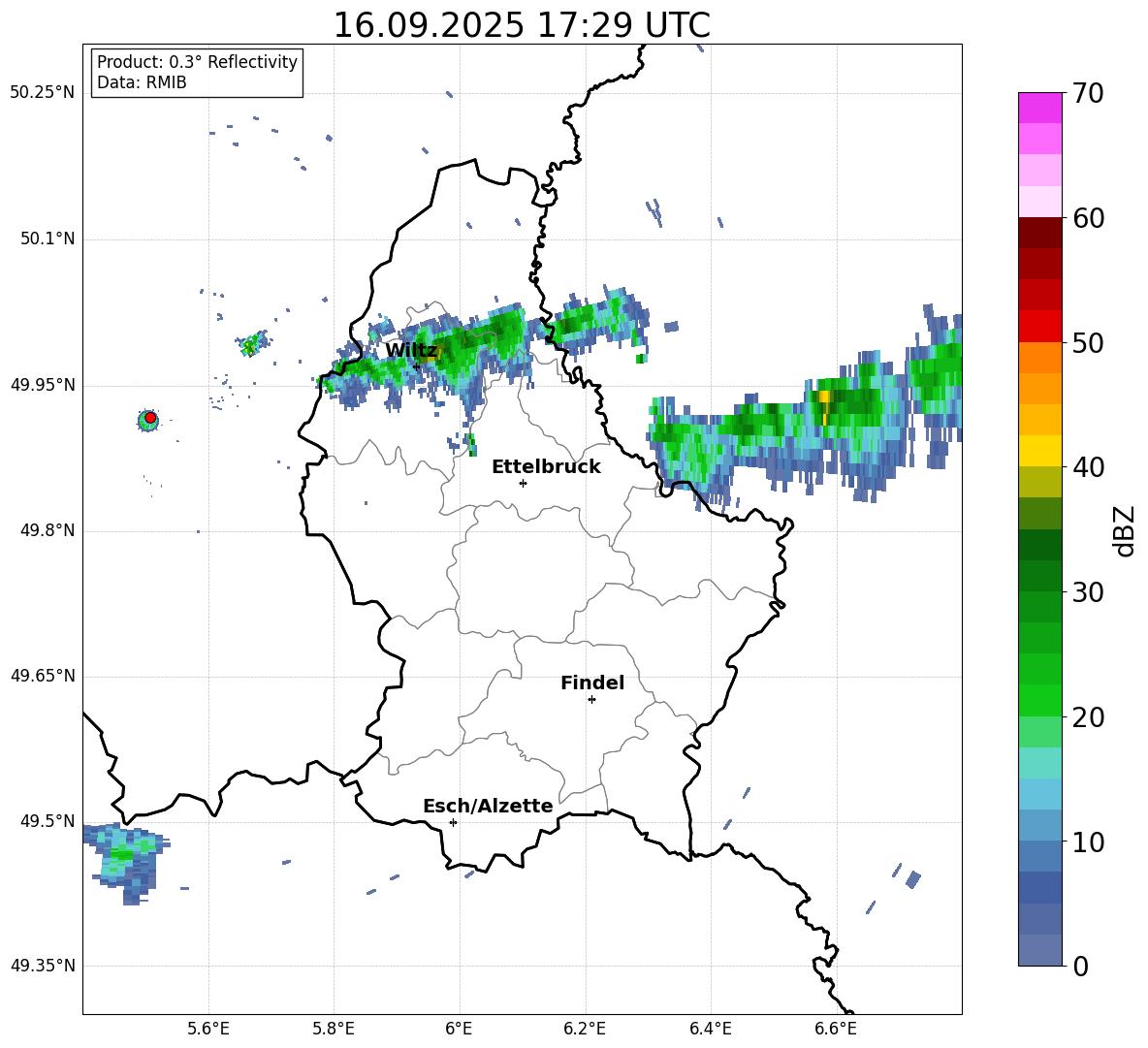The height and width of the screenshot is (1048, 1148).
Task: Click the Ettelbruck city label
Action: [546, 467]
